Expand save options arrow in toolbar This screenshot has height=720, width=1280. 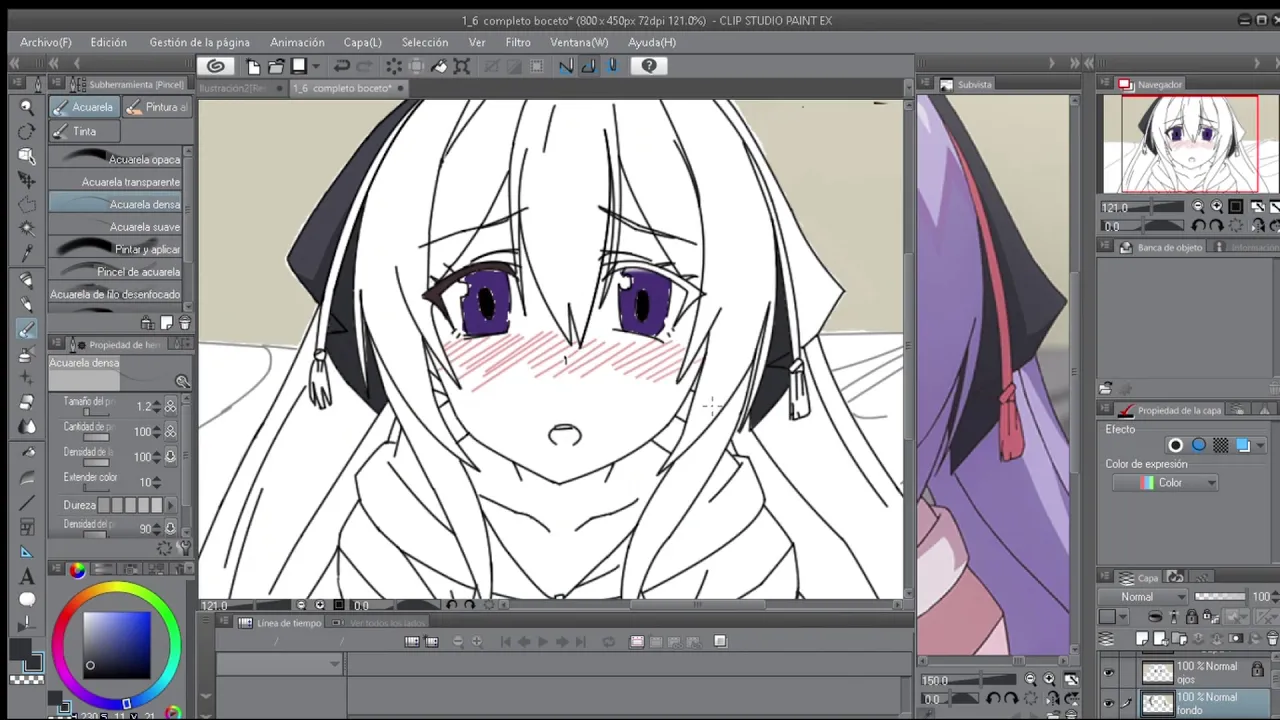coord(316,66)
